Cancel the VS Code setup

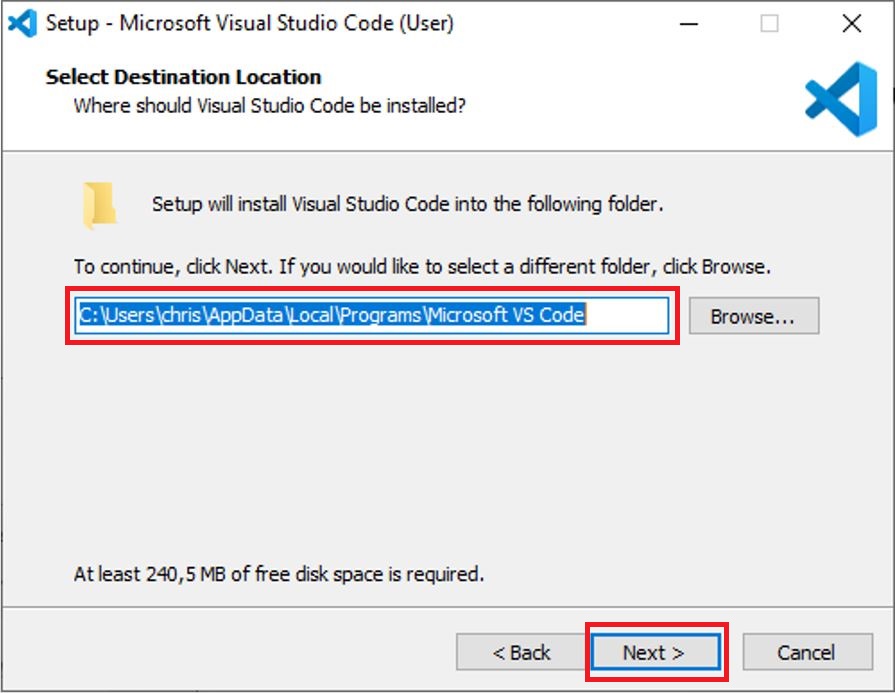[x=807, y=652]
